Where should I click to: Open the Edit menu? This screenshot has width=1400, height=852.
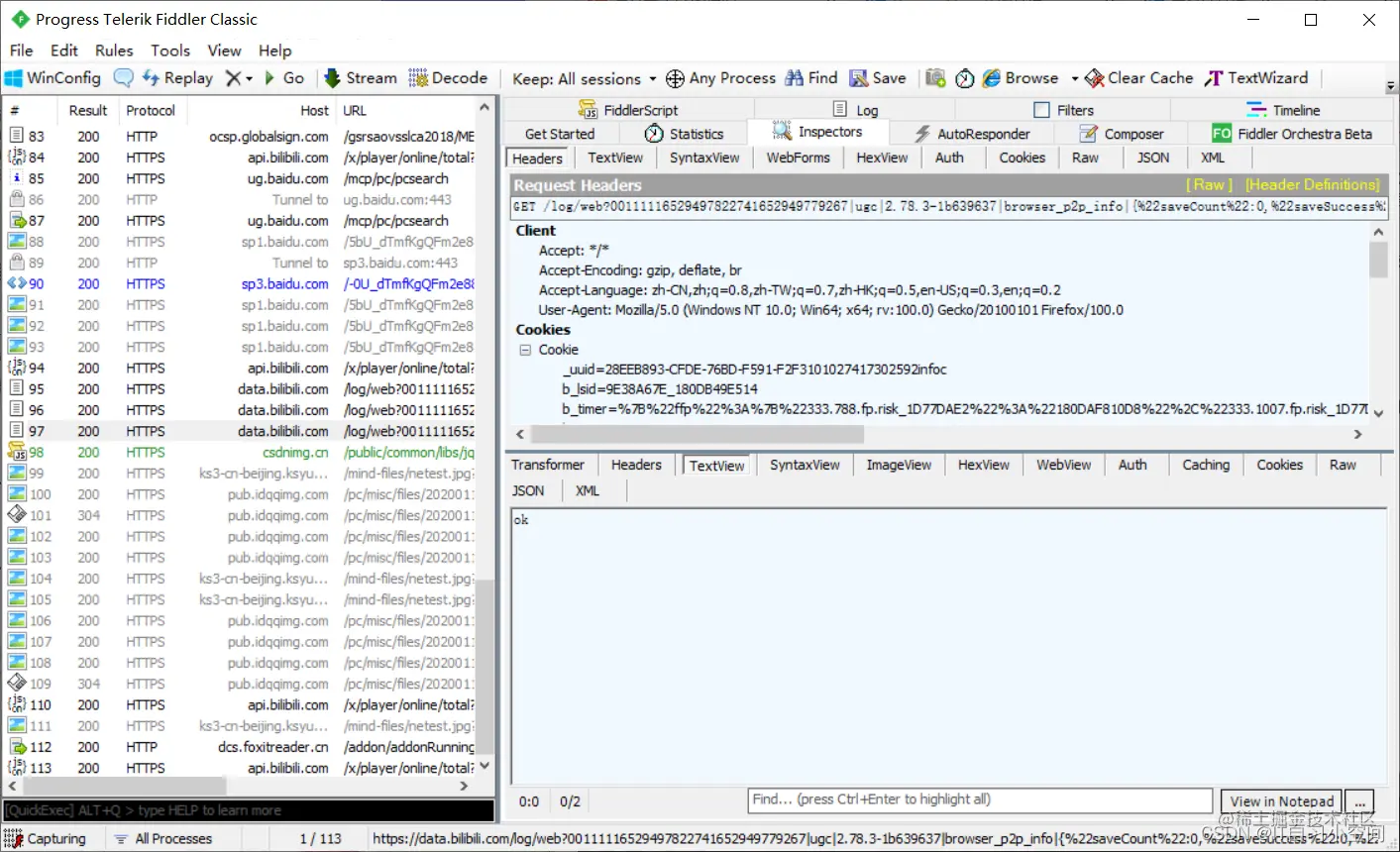[x=64, y=51]
